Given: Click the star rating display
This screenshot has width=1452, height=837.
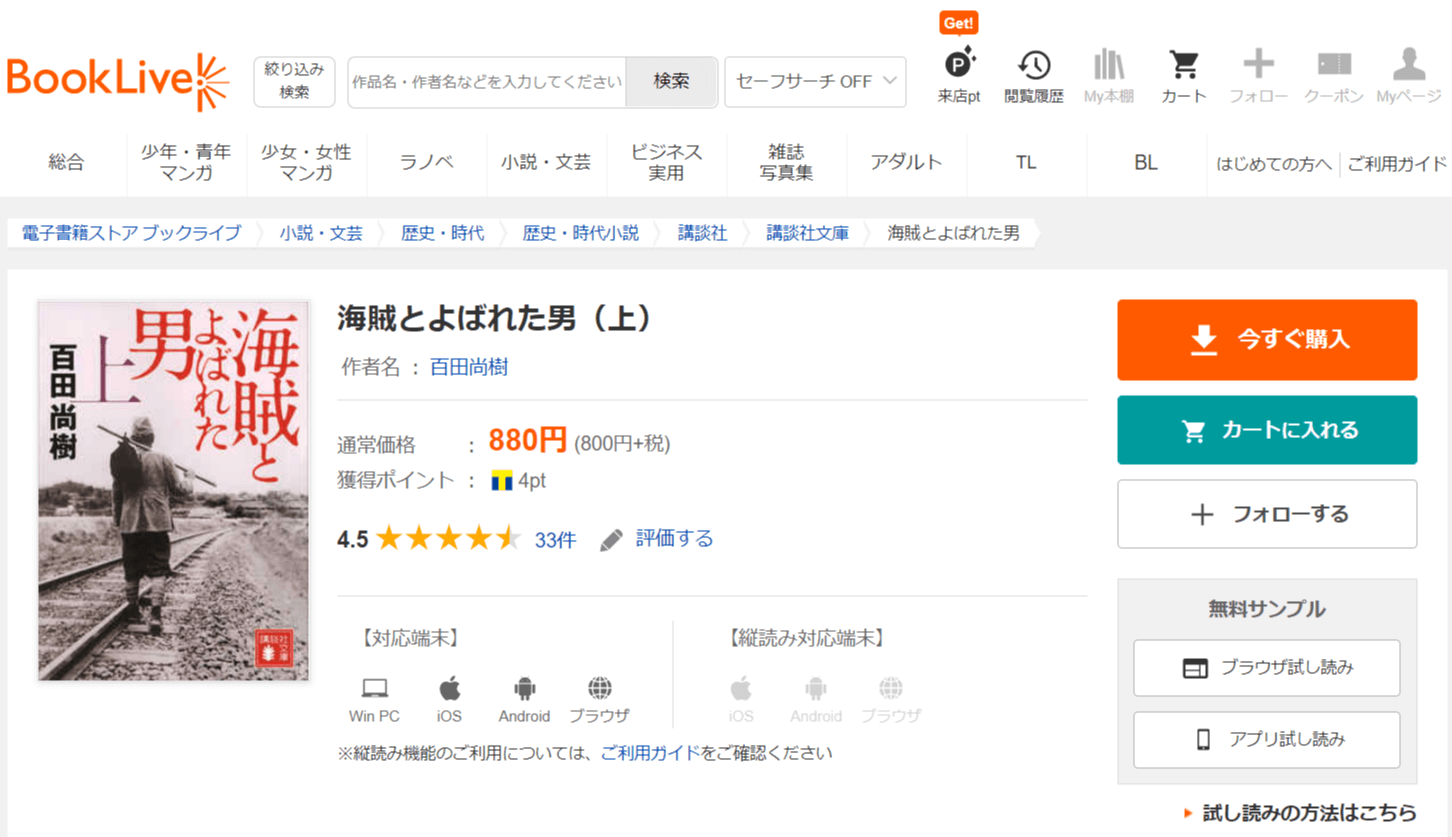Looking at the screenshot, I should click(449, 540).
